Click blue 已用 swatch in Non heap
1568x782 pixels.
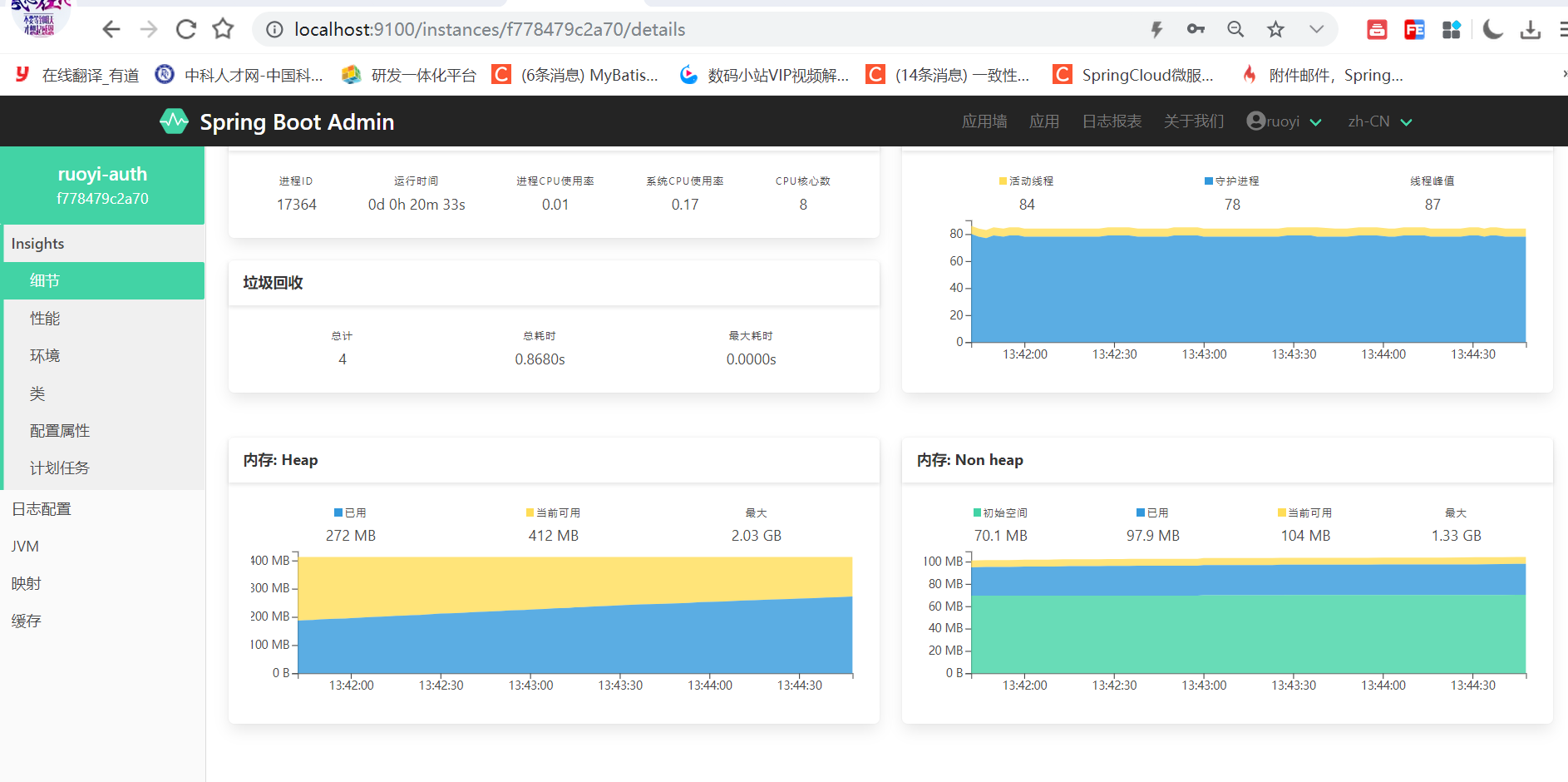[1141, 513]
